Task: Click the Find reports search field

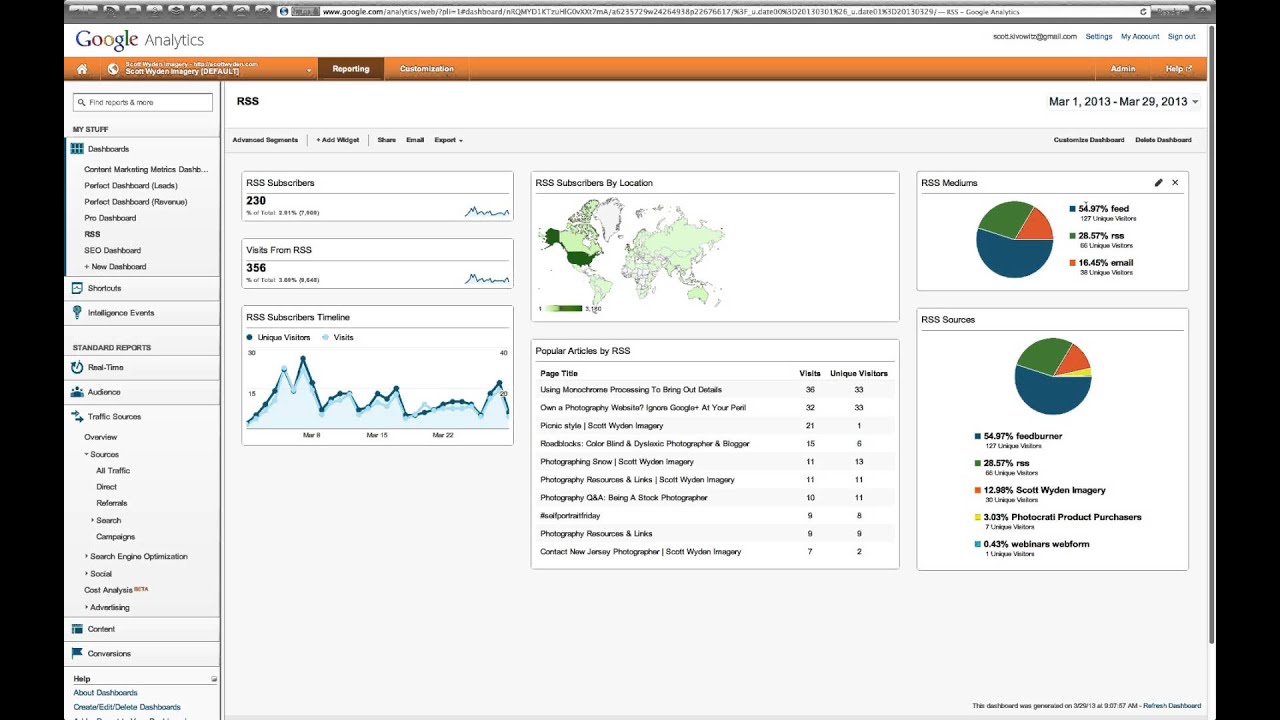Action: [x=143, y=102]
